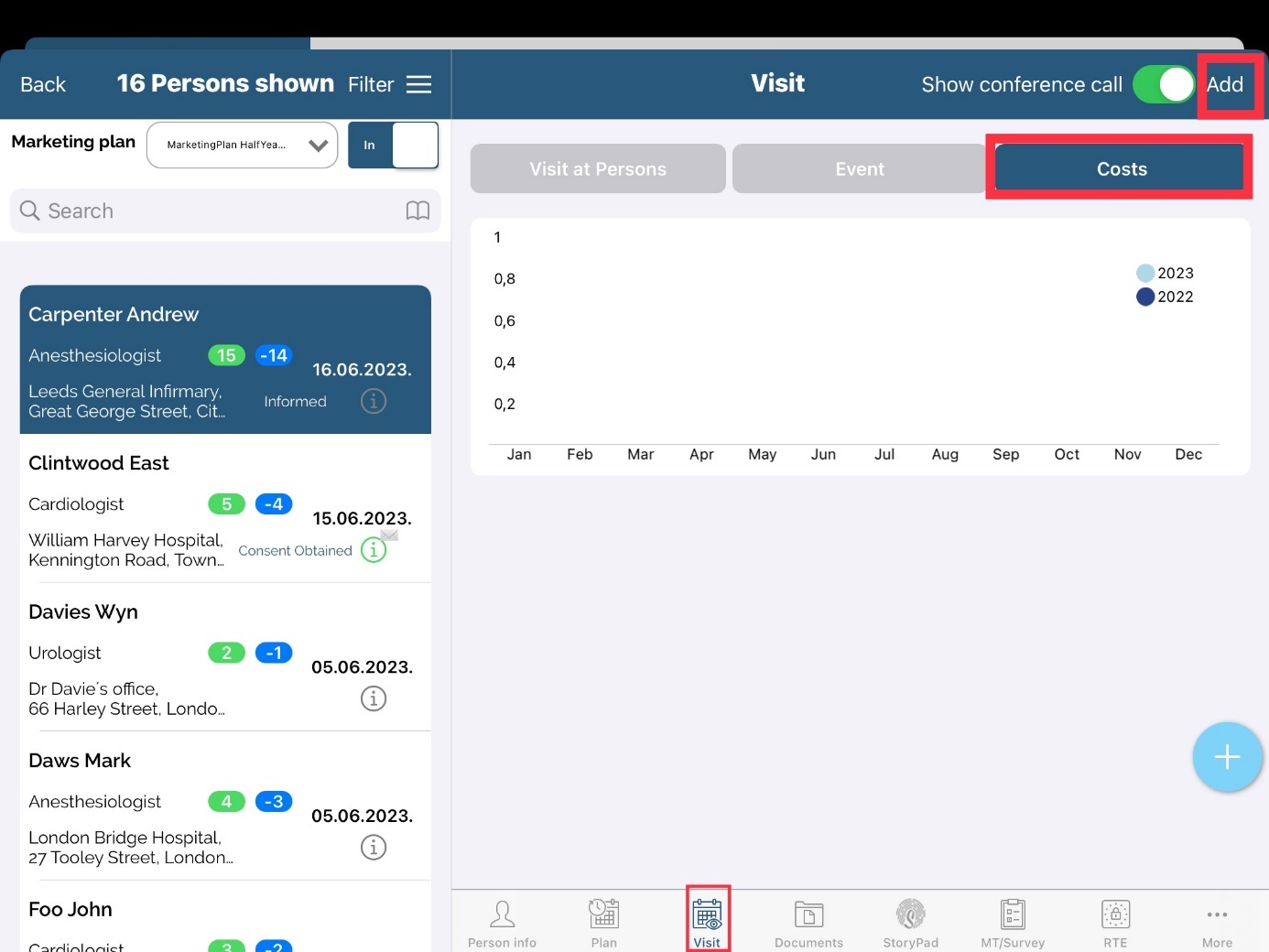Open the StoryPad icon

point(910,915)
